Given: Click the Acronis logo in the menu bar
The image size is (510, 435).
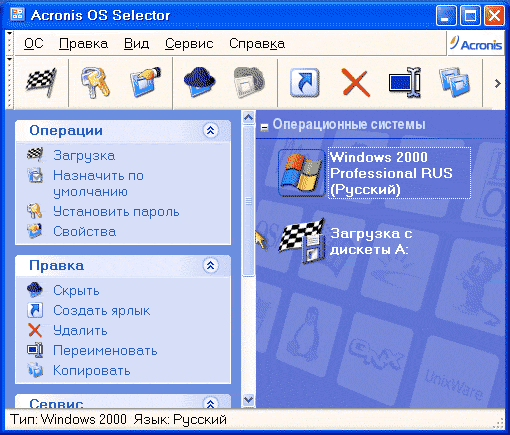Looking at the screenshot, I should (x=476, y=44).
